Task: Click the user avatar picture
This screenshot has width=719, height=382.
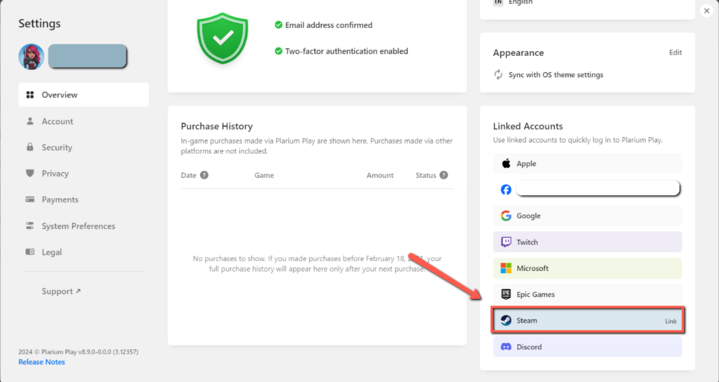Action: (x=31, y=57)
